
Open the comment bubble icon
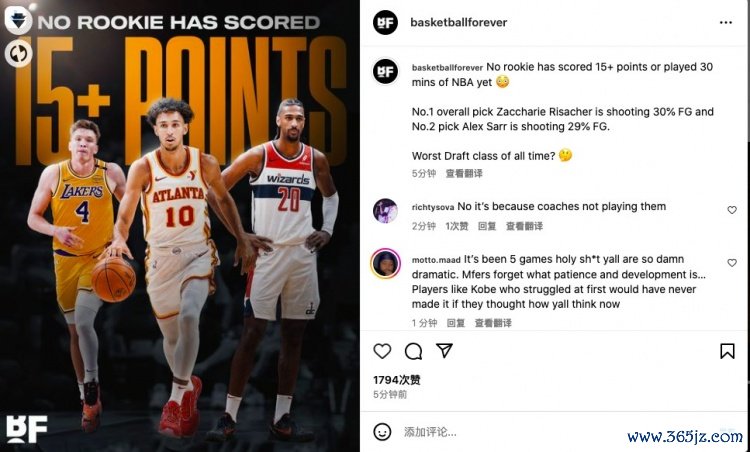point(413,351)
